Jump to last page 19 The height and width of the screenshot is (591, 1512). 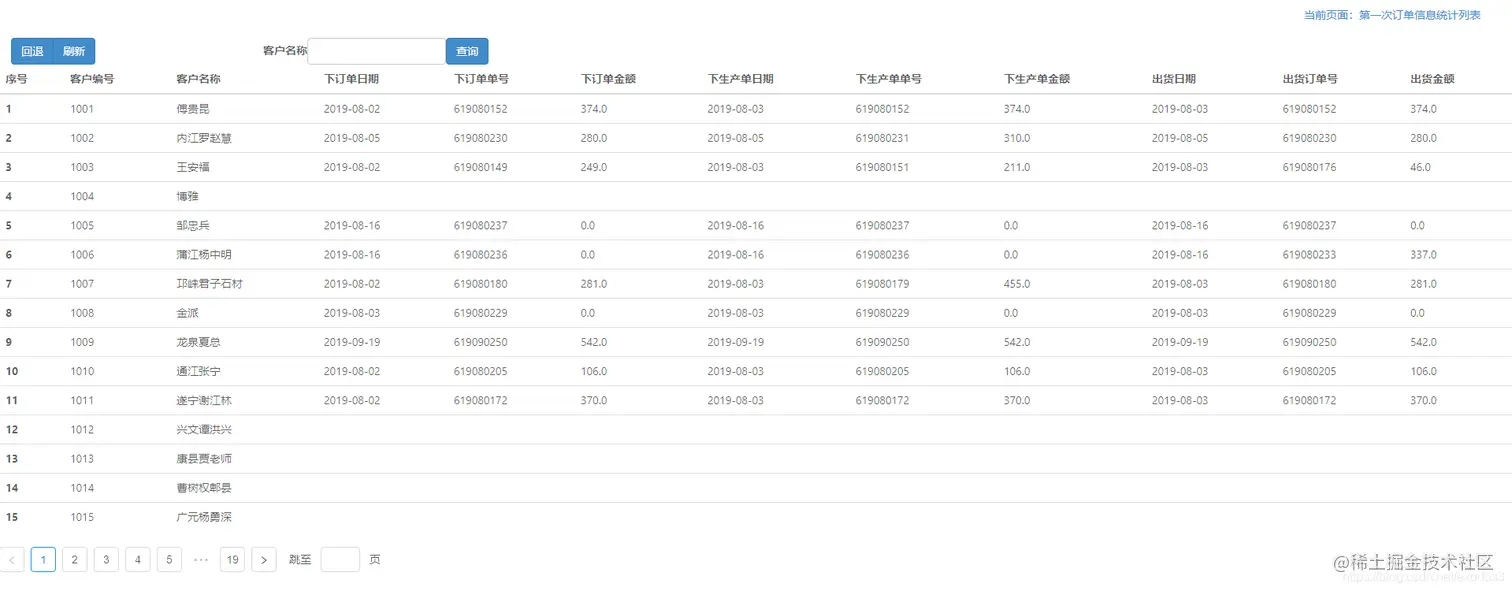(232, 560)
